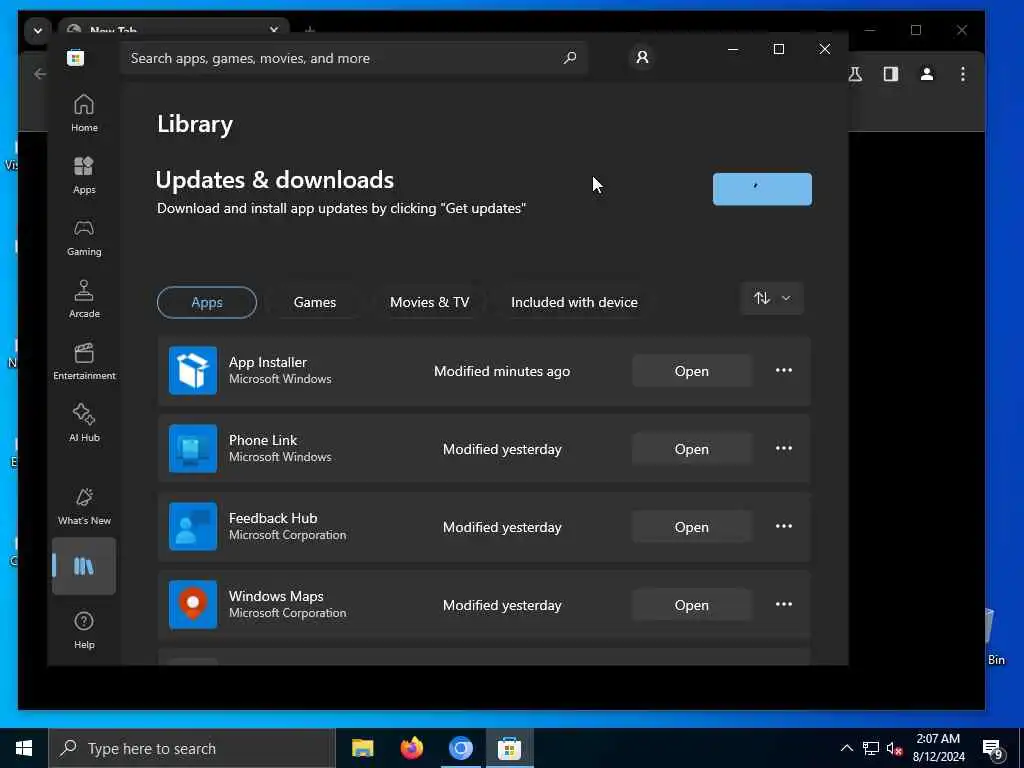The height and width of the screenshot is (768, 1024).
Task: Click the App Installer name text
Action: [268, 362]
